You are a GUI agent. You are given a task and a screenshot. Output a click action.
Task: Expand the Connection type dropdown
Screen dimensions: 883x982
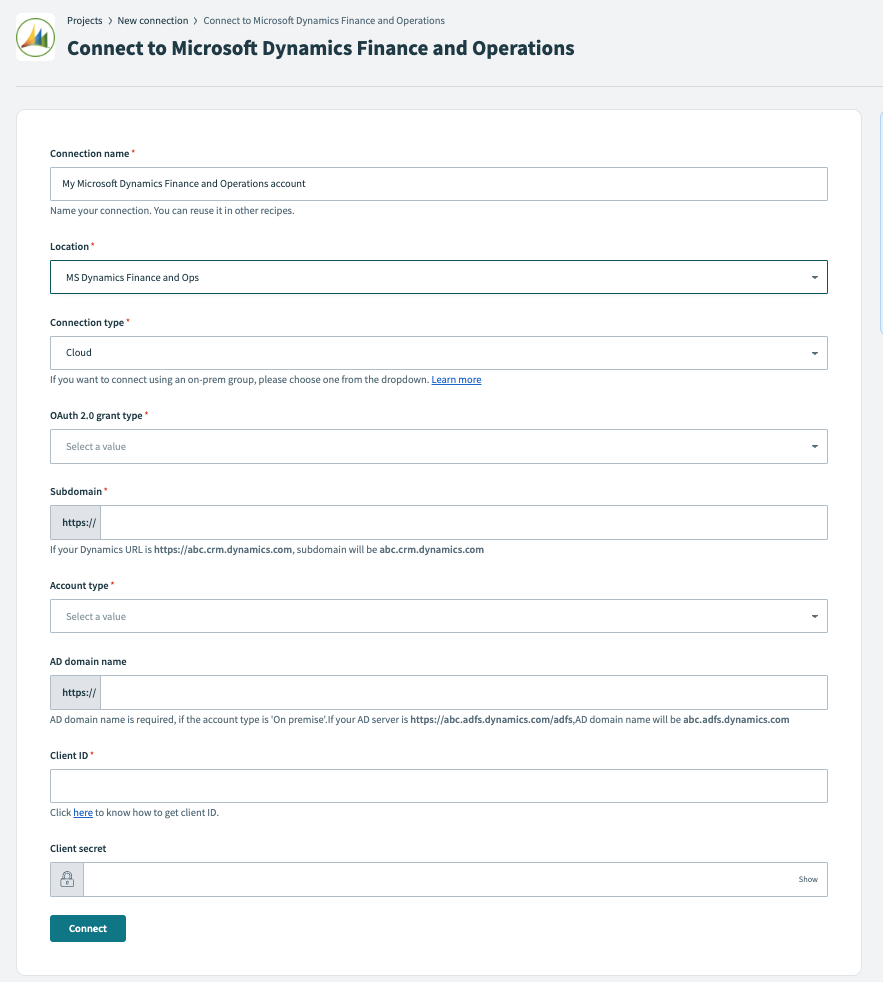click(438, 353)
